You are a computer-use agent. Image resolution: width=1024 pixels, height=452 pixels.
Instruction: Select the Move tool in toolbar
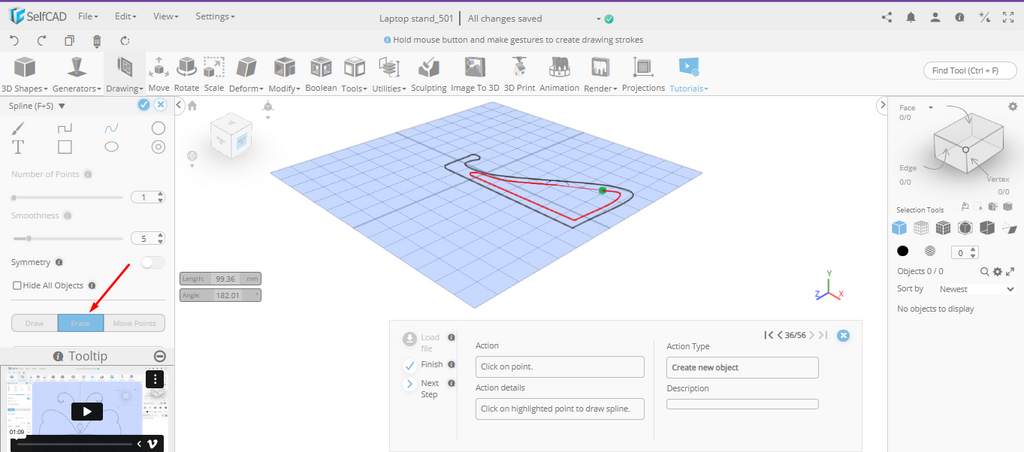click(158, 71)
